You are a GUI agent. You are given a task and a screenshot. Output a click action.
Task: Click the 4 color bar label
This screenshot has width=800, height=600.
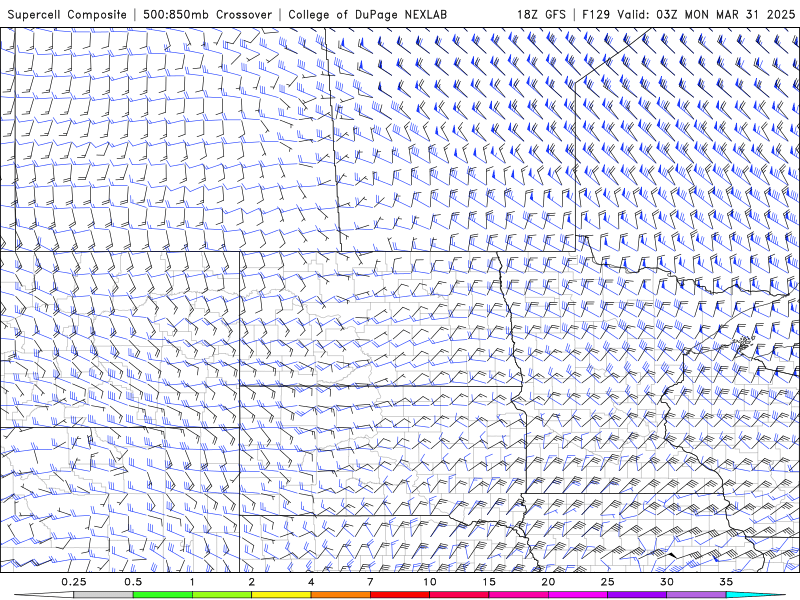point(311,582)
